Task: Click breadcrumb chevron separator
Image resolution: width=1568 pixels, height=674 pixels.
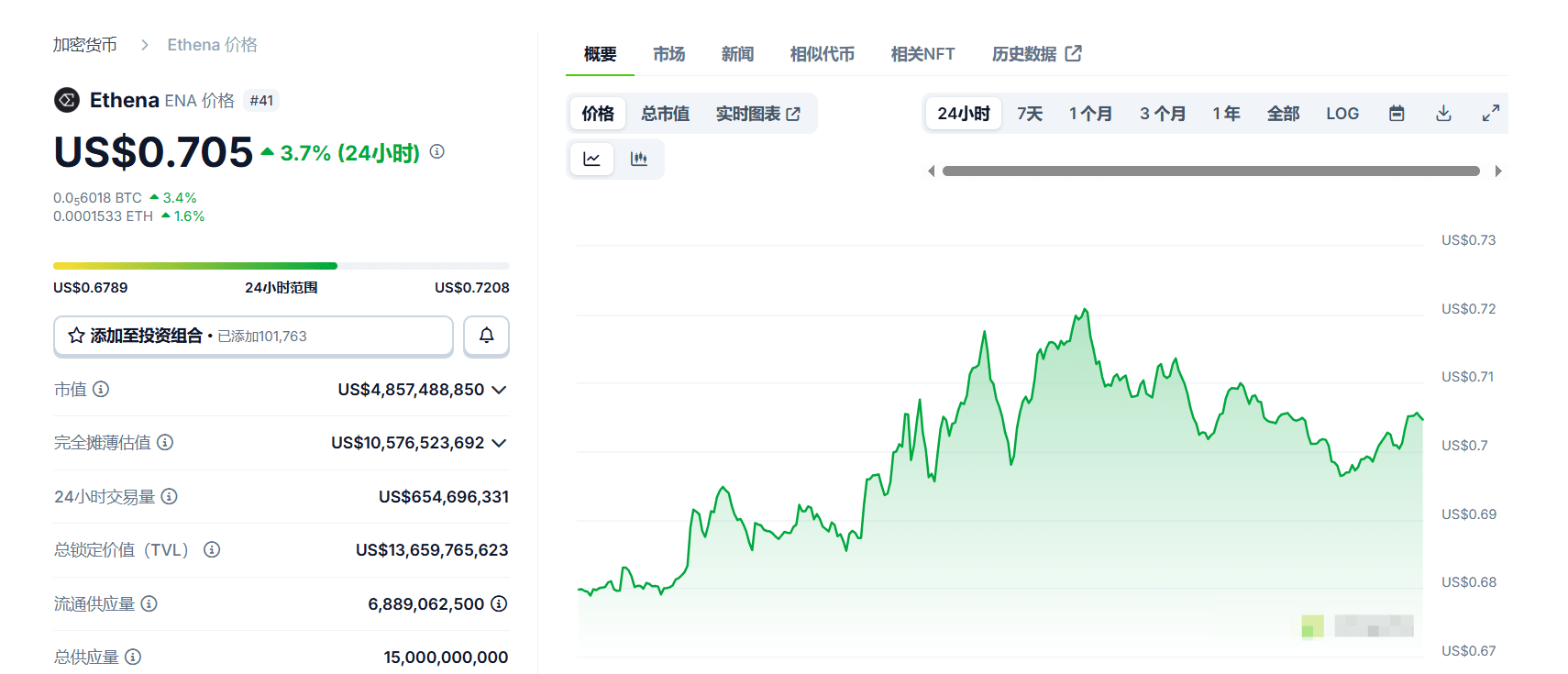Action: pos(144,45)
